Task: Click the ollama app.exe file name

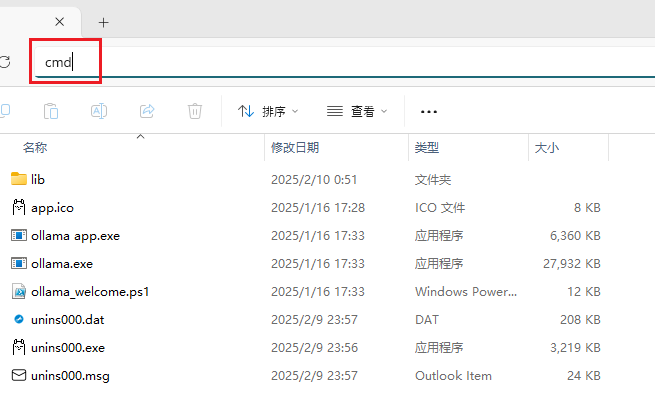Action: point(75,236)
